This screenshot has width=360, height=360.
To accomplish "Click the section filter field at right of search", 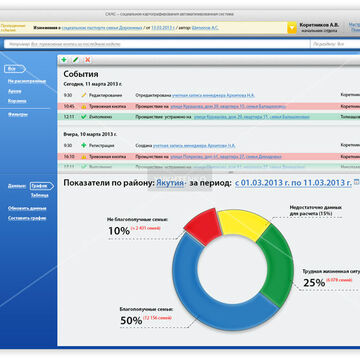I will point(335,44).
